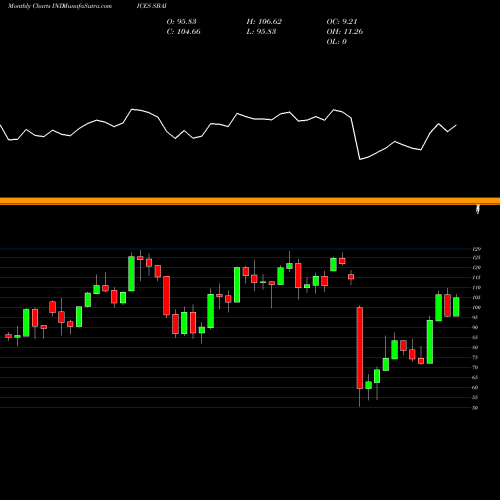This screenshot has height=500, width=500.
Task: Click the 'OC: 9.21' reading
Action: tap(342, 21)
